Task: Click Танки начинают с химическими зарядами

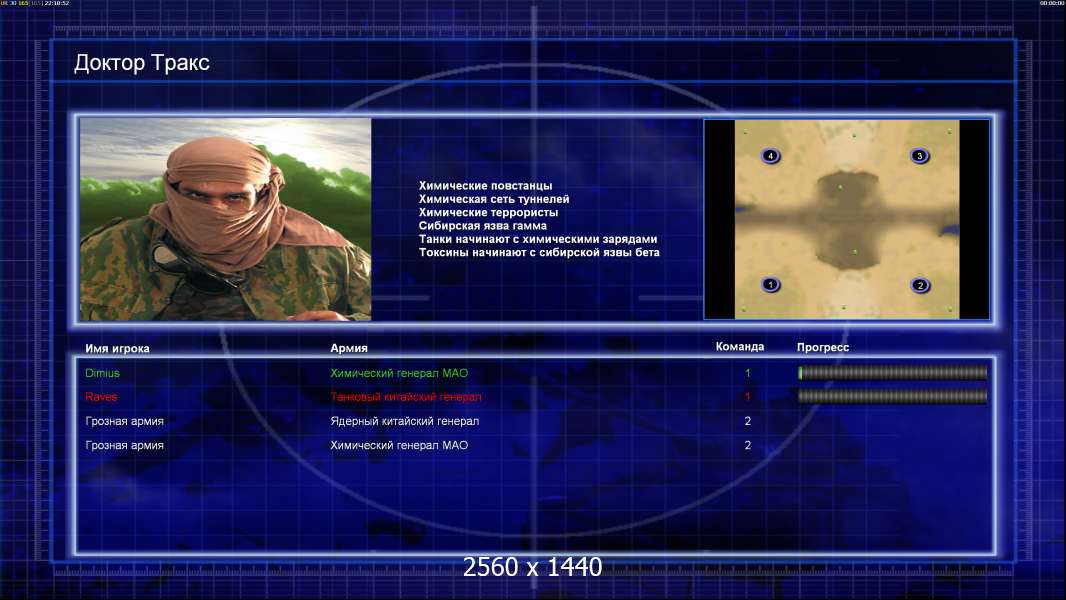Action: (x=538, y=239)
